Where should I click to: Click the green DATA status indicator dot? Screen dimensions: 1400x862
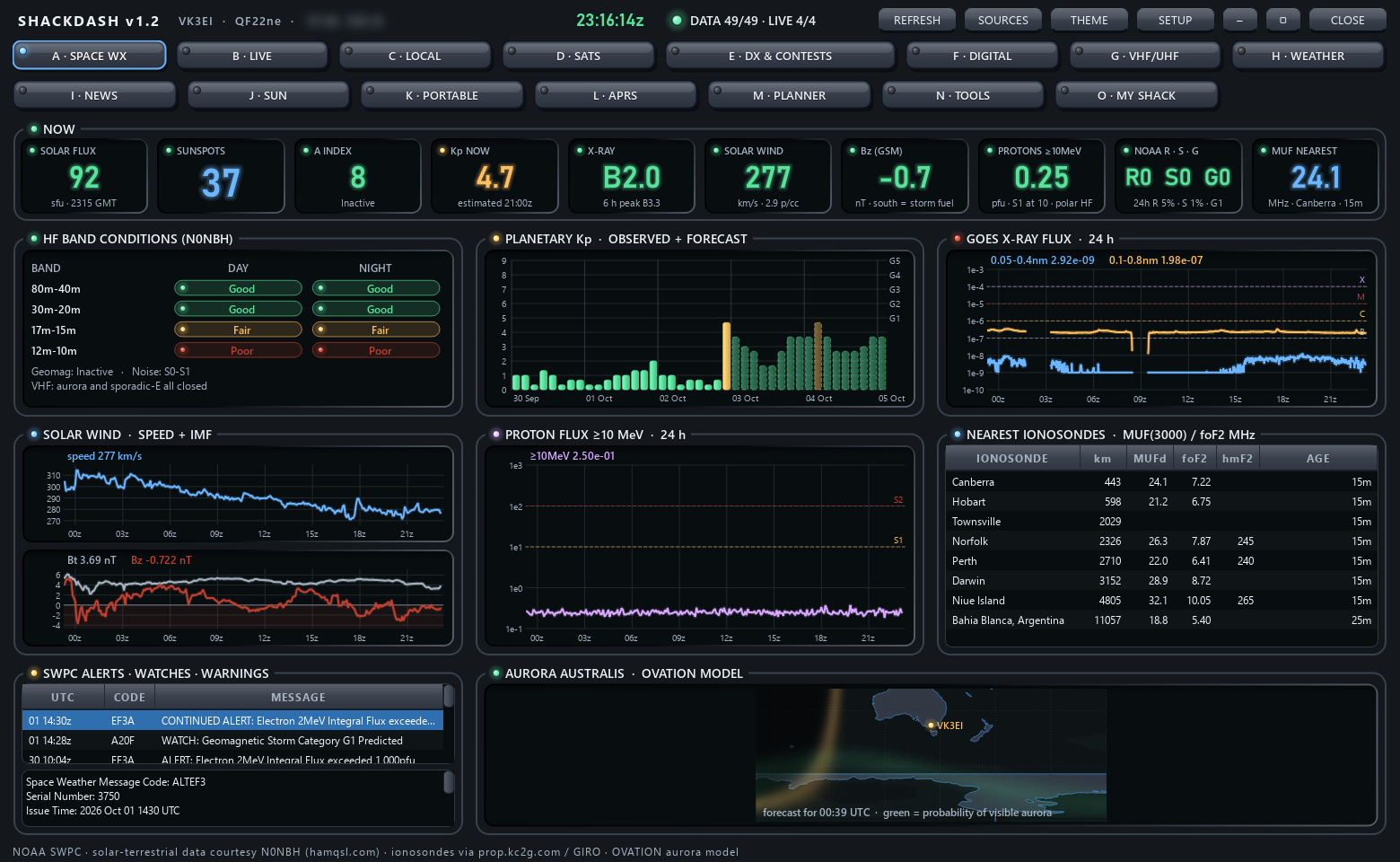677,20
